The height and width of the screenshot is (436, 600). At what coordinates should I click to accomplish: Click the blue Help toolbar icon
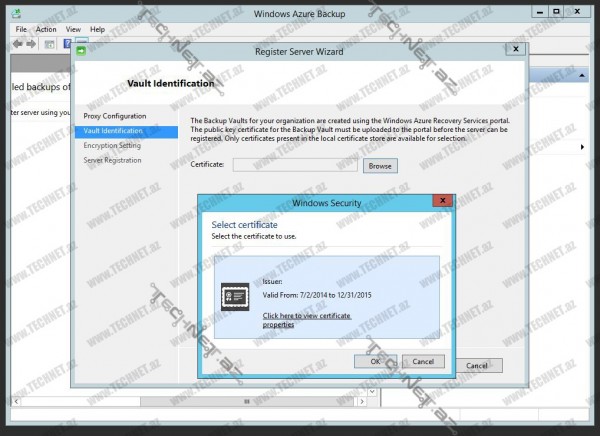click(68, 44)
